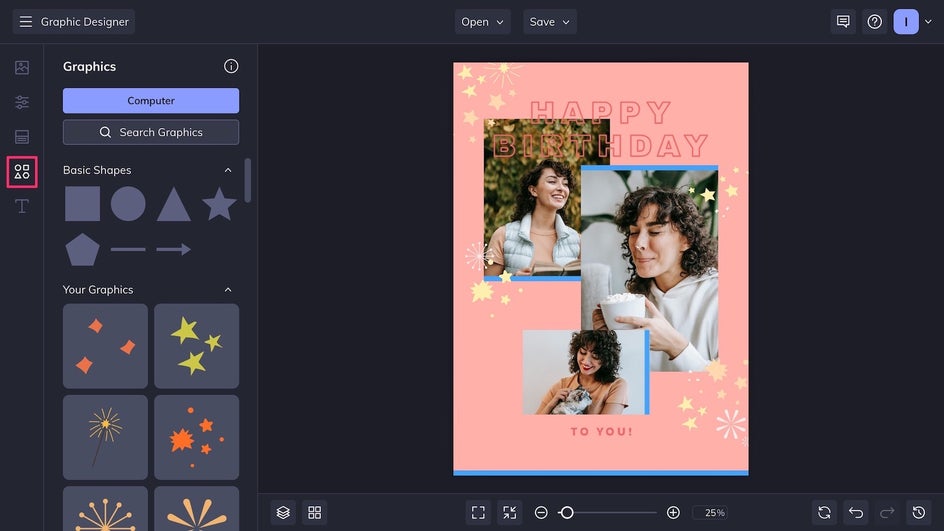Redo the last action

pos(887,512)
